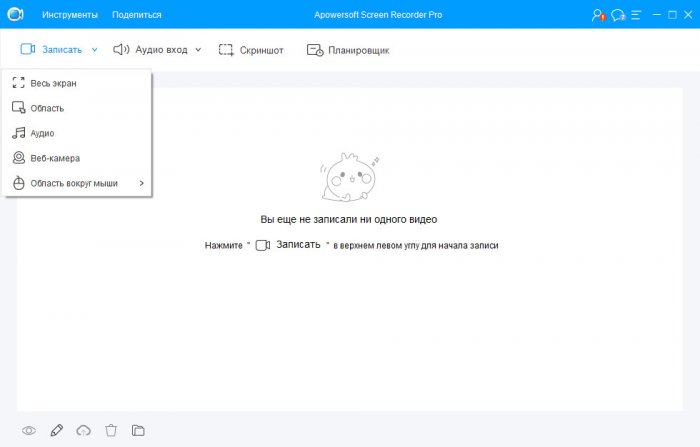This screenshot has height=447, width=700.
Task: Click the trash delete icon
Action: coord(111,430)
